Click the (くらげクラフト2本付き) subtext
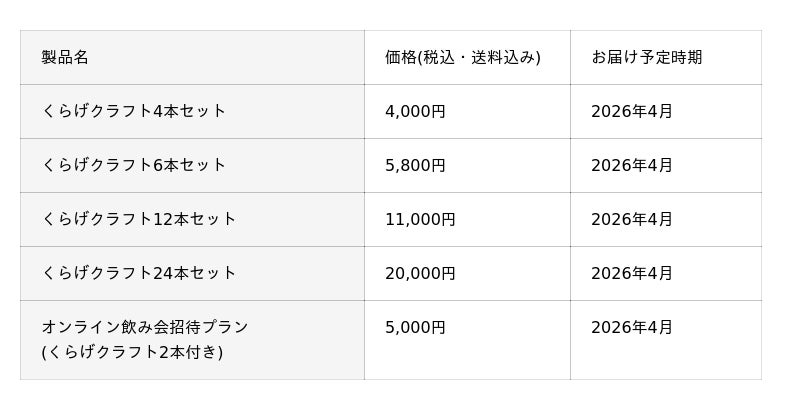 click(x=132, y=352)
